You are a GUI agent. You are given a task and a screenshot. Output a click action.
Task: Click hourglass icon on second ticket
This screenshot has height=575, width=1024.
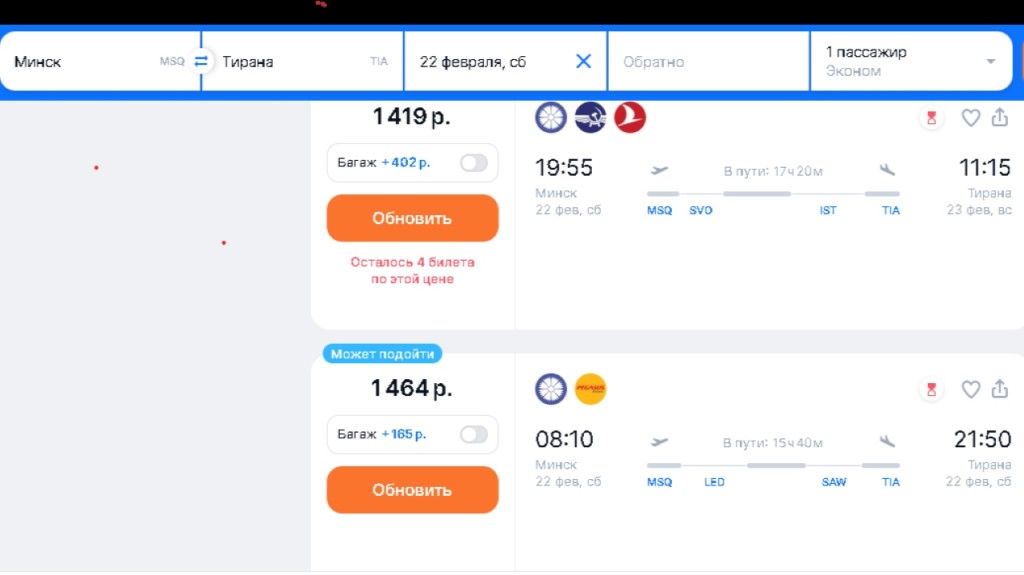coord(931,389)
